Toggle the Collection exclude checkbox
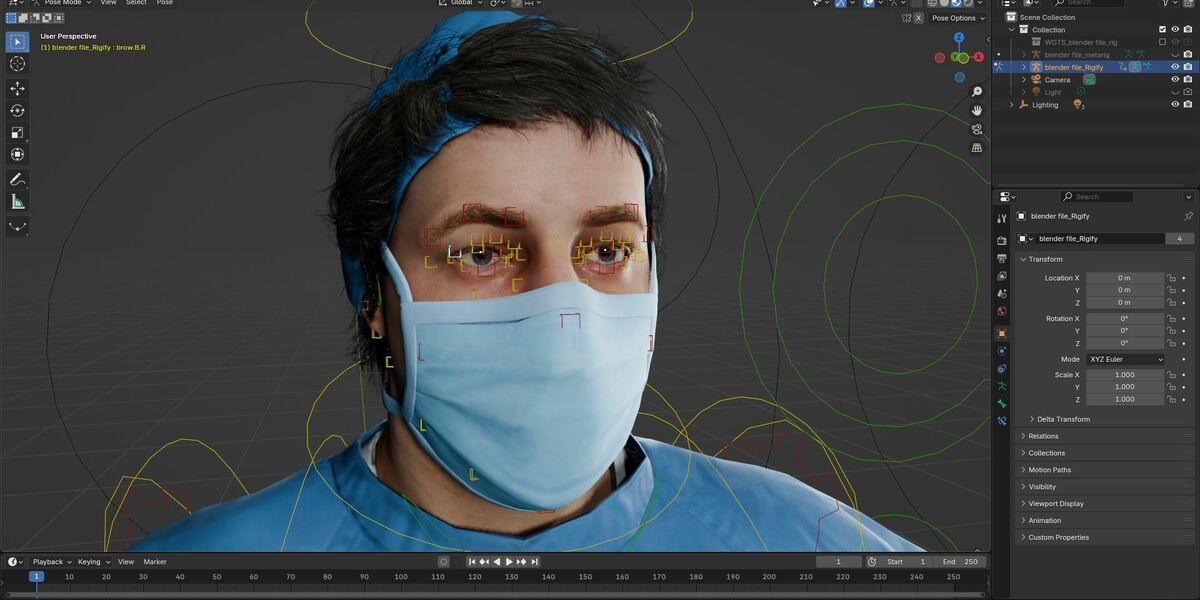This screenshot has width=1200, height=600. pos(1162,30)
